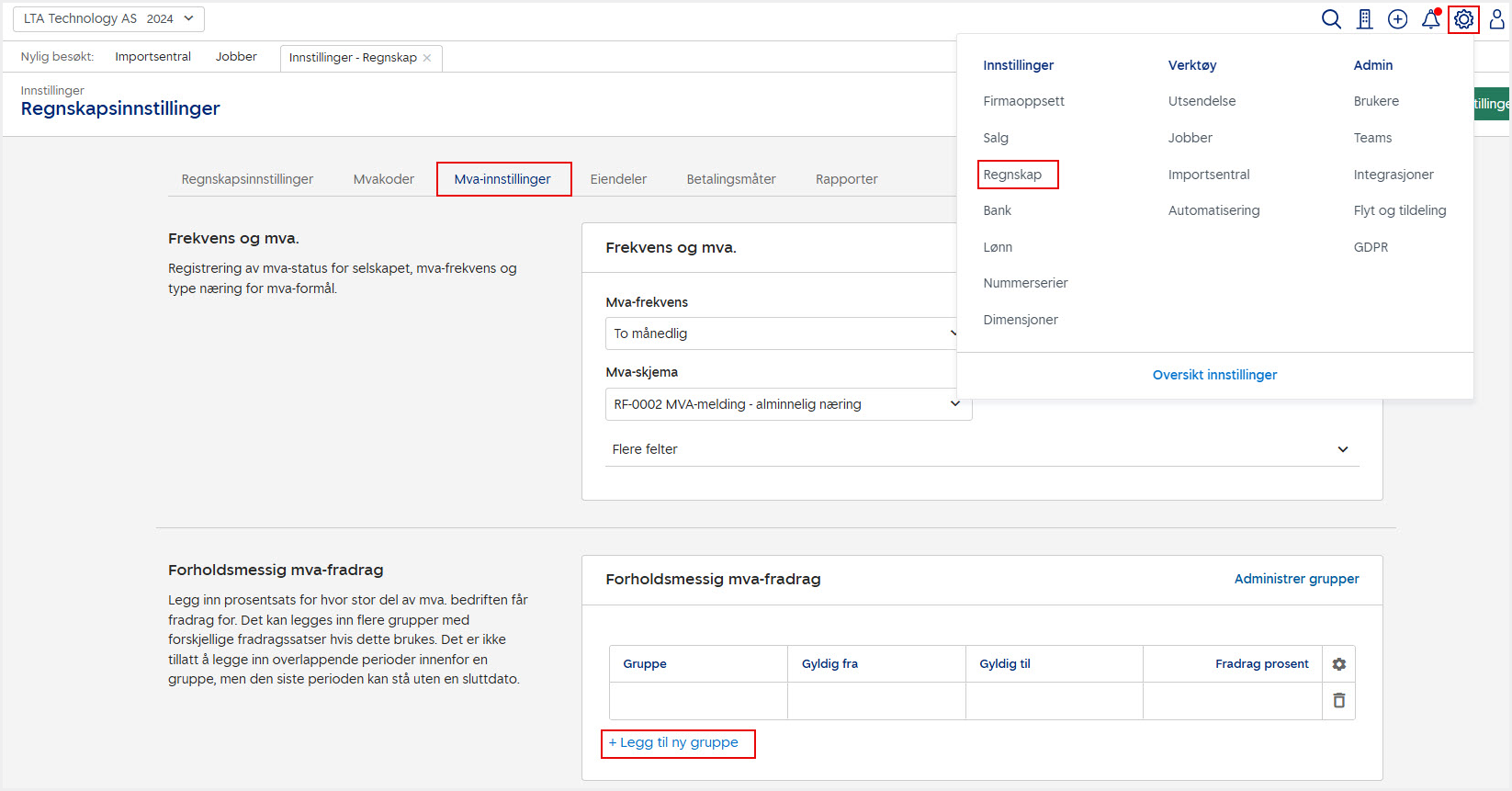Open company selector LTA Technology AS
Screen dimensions: 1512x791
[x=108, y=19]
